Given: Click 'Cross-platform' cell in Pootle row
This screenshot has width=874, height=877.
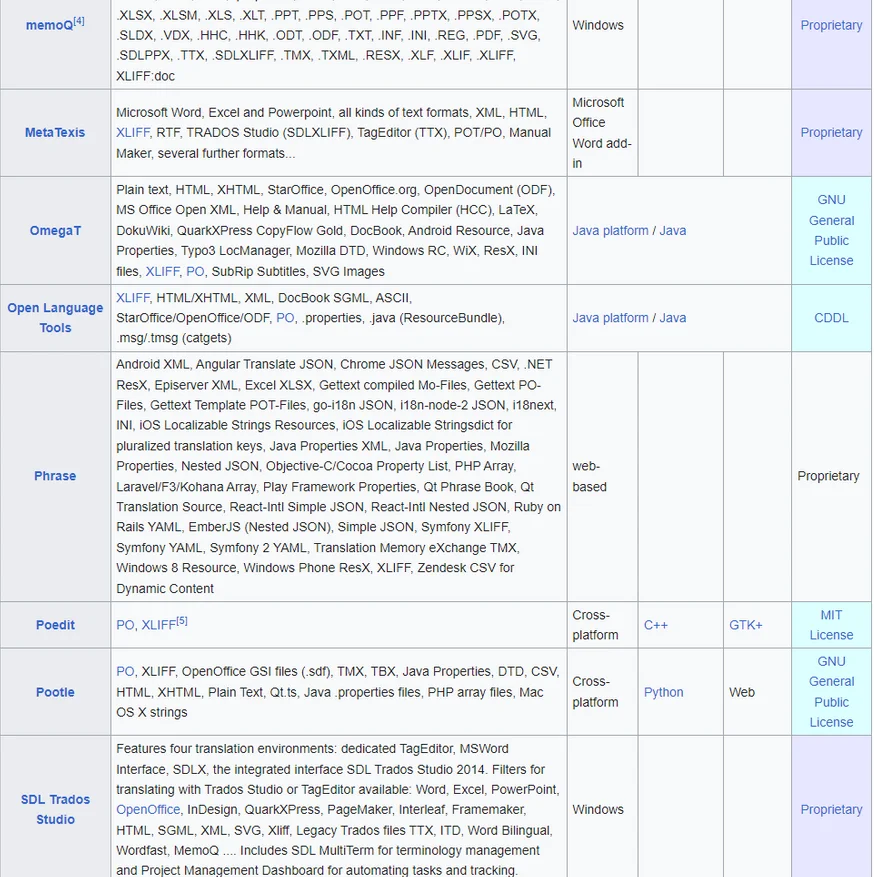Looking at the screenshot, I should tap(602, 692).
